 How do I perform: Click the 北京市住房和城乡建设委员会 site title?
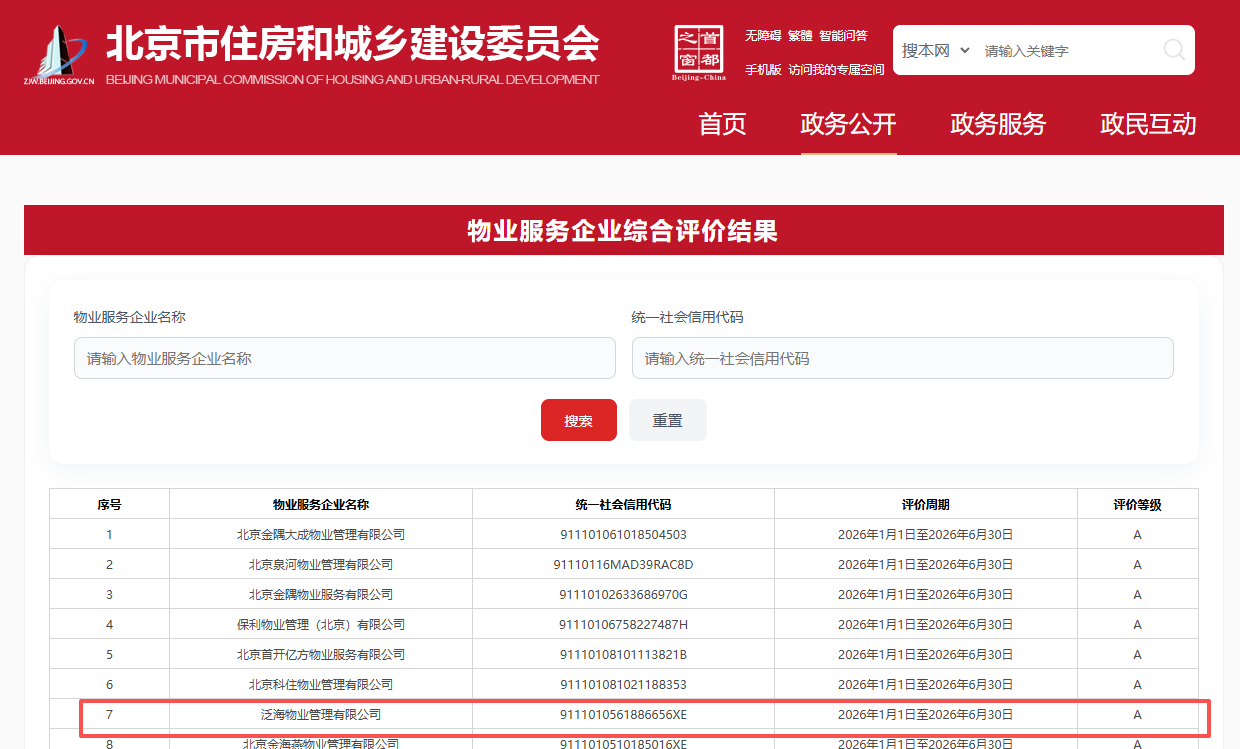[x=352, y=45]
